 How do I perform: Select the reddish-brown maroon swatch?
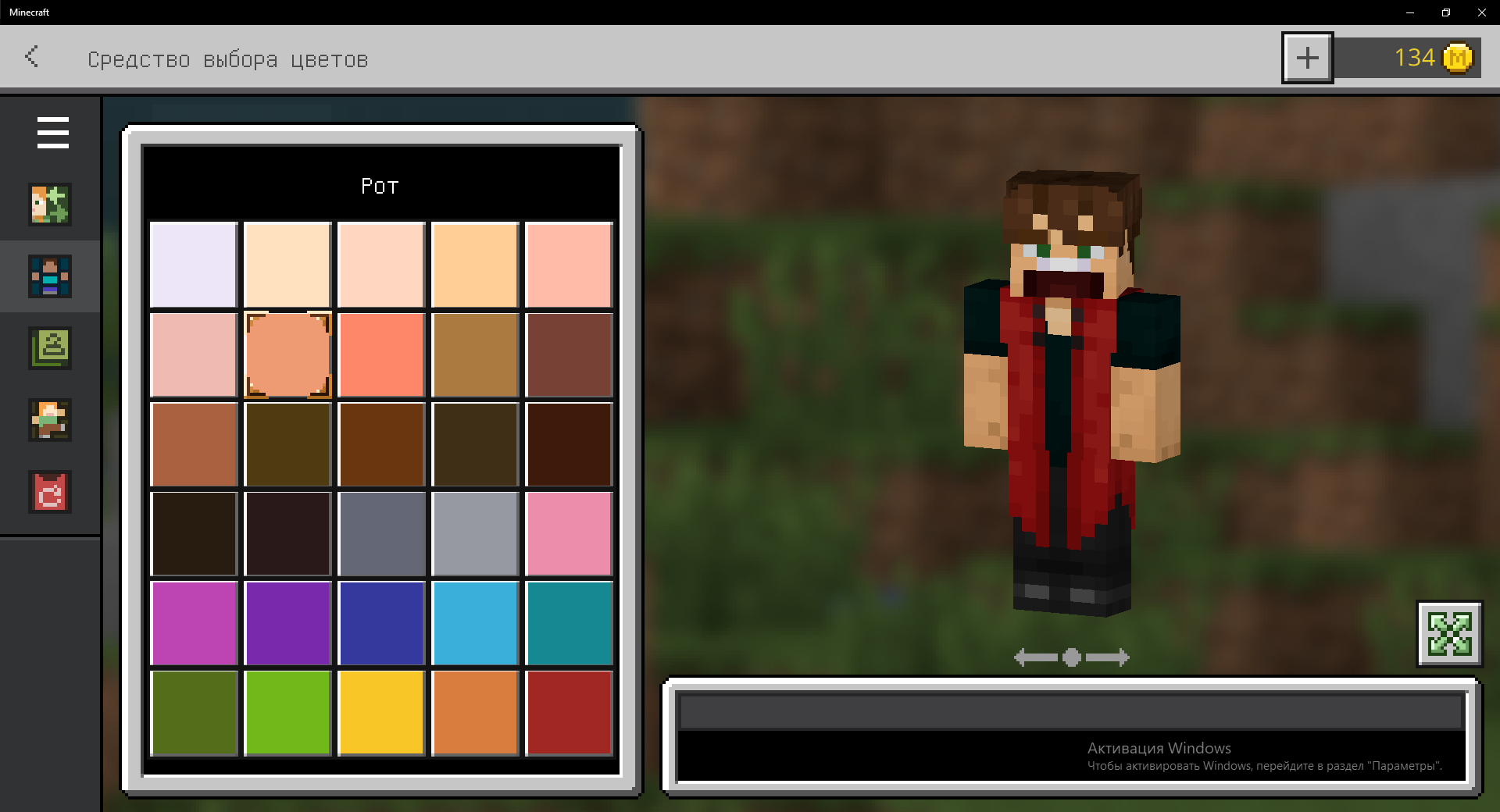click(x=569, y=354)
